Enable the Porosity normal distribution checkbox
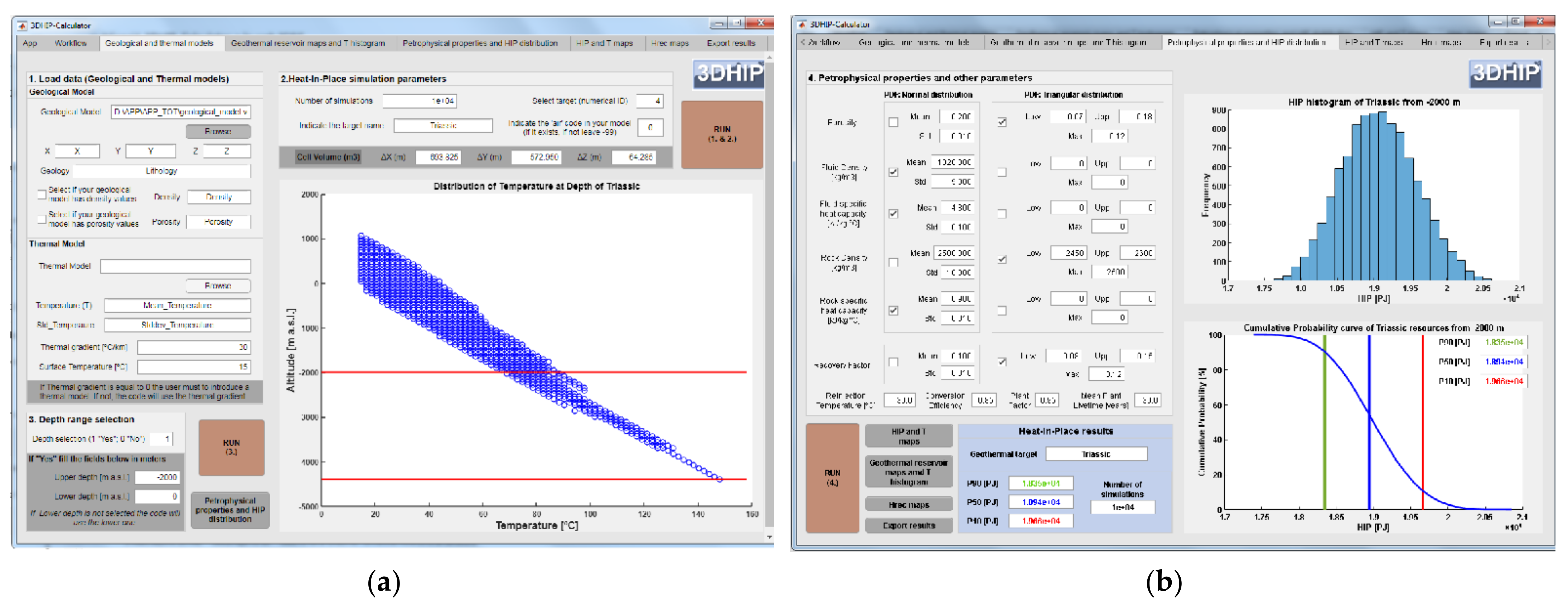Image resolution: width=1568 pixels, height=606 pixels. click(x=893, y=122)
